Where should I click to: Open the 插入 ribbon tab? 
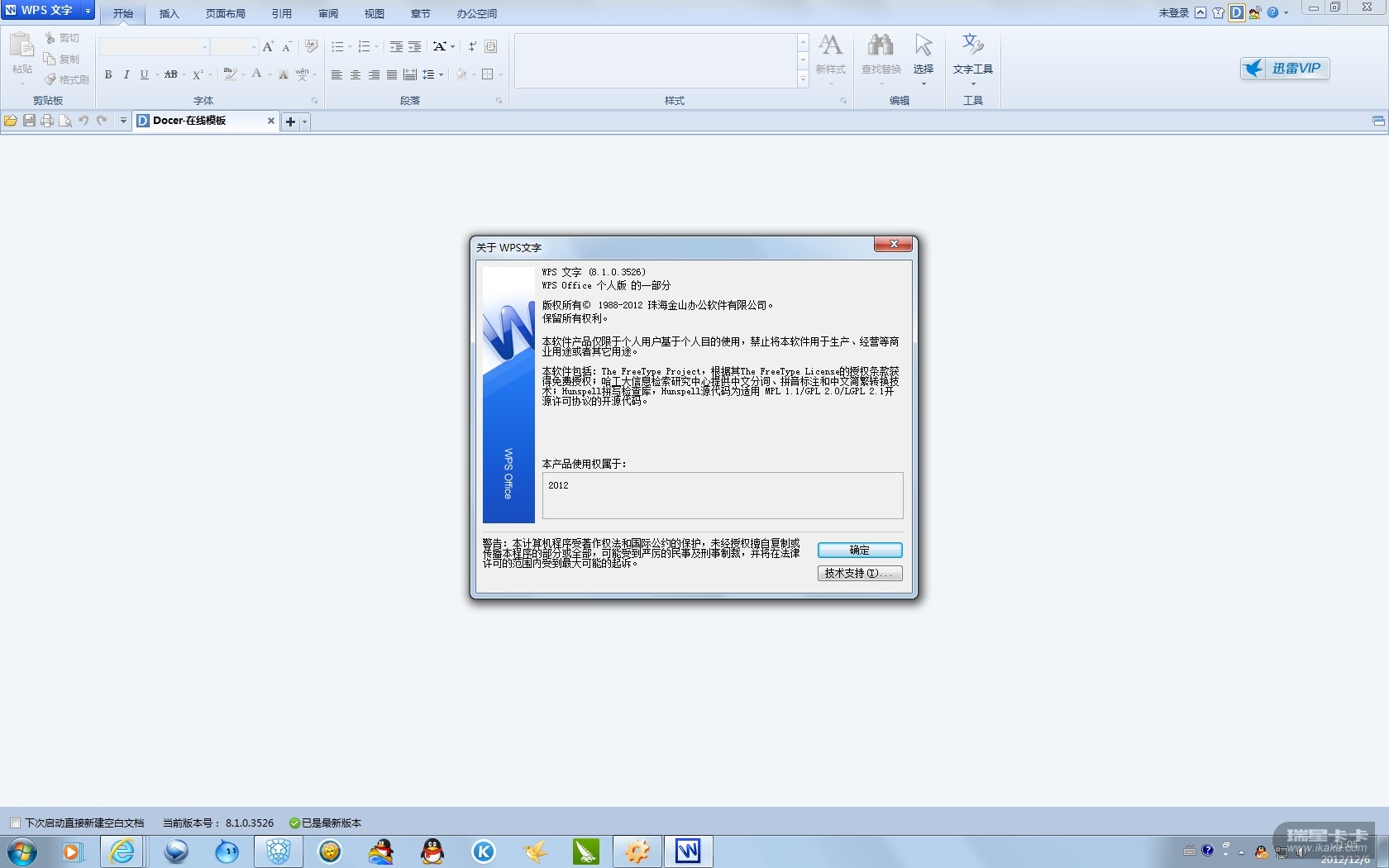[x=169, y=13]
